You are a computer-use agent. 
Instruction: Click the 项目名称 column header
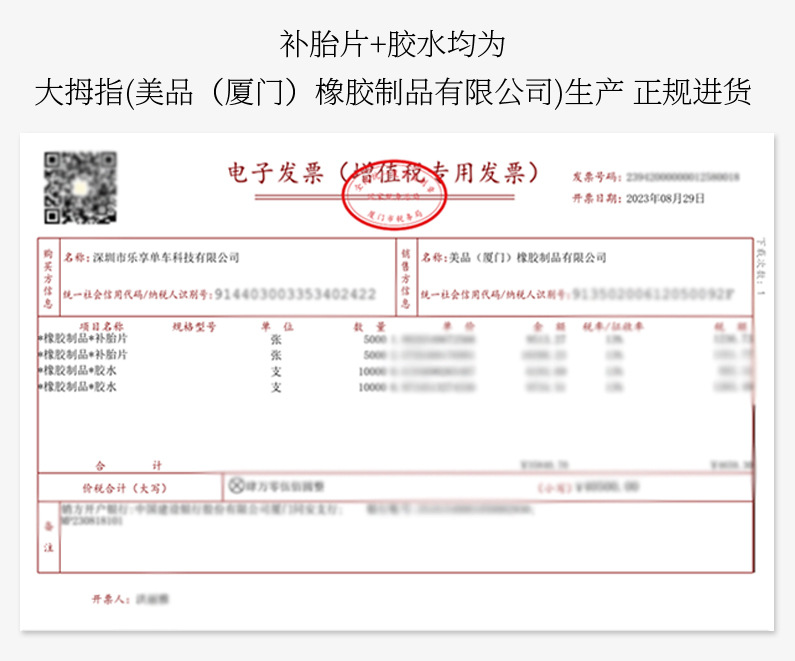[x=101, y=326]
